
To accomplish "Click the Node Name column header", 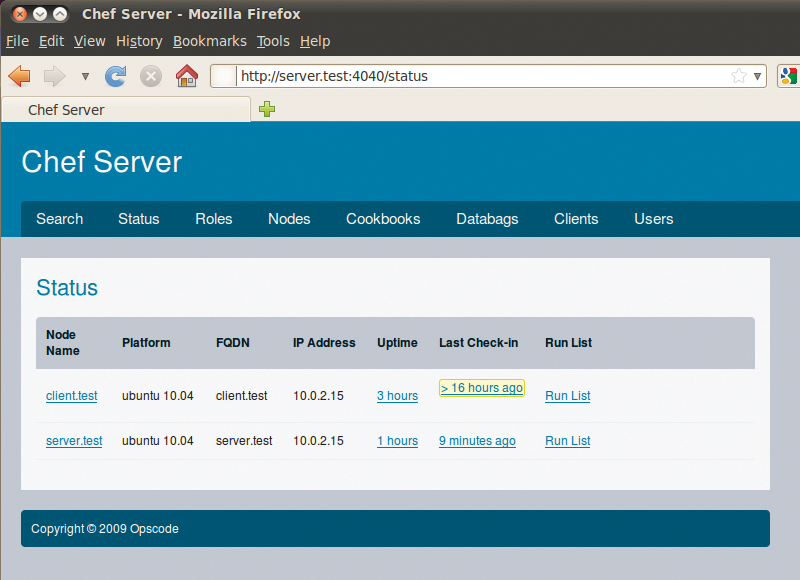I will point(63,343).
